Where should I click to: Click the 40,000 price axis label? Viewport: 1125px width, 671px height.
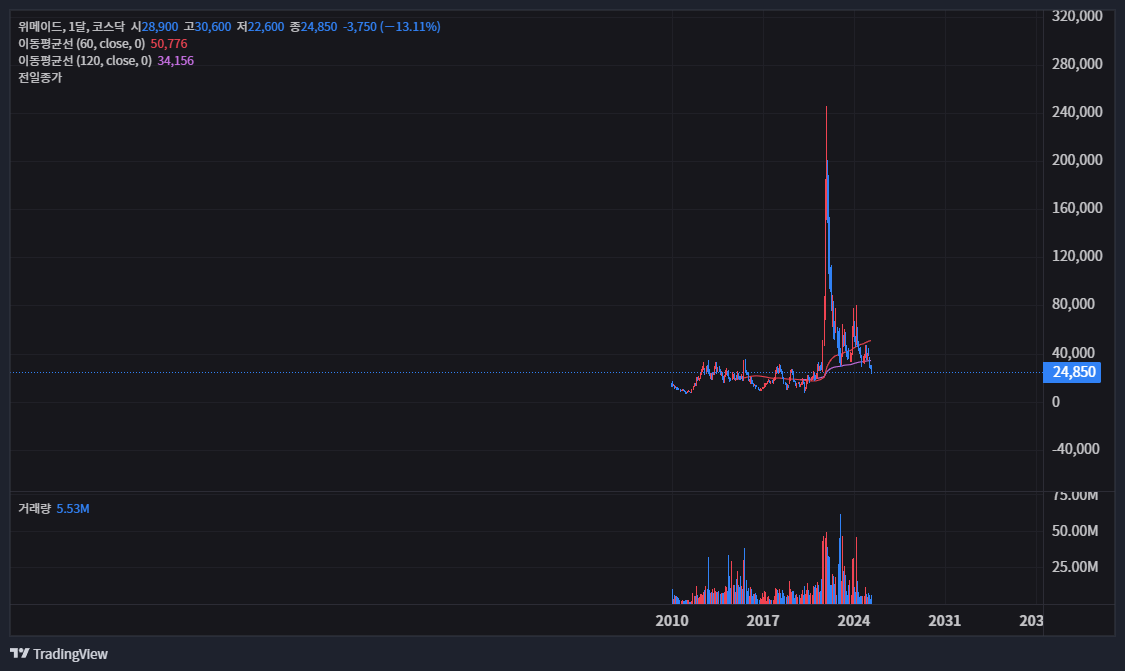[x=1073, y=352]
